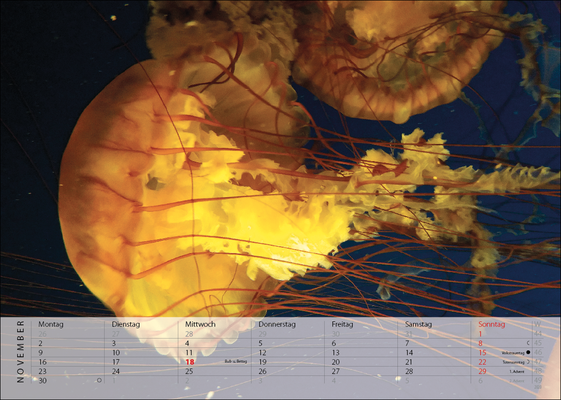This screenshot has height=400, width=561.
Task: Click the faint 2. Advent label
Action: click(x=517, y=381)
